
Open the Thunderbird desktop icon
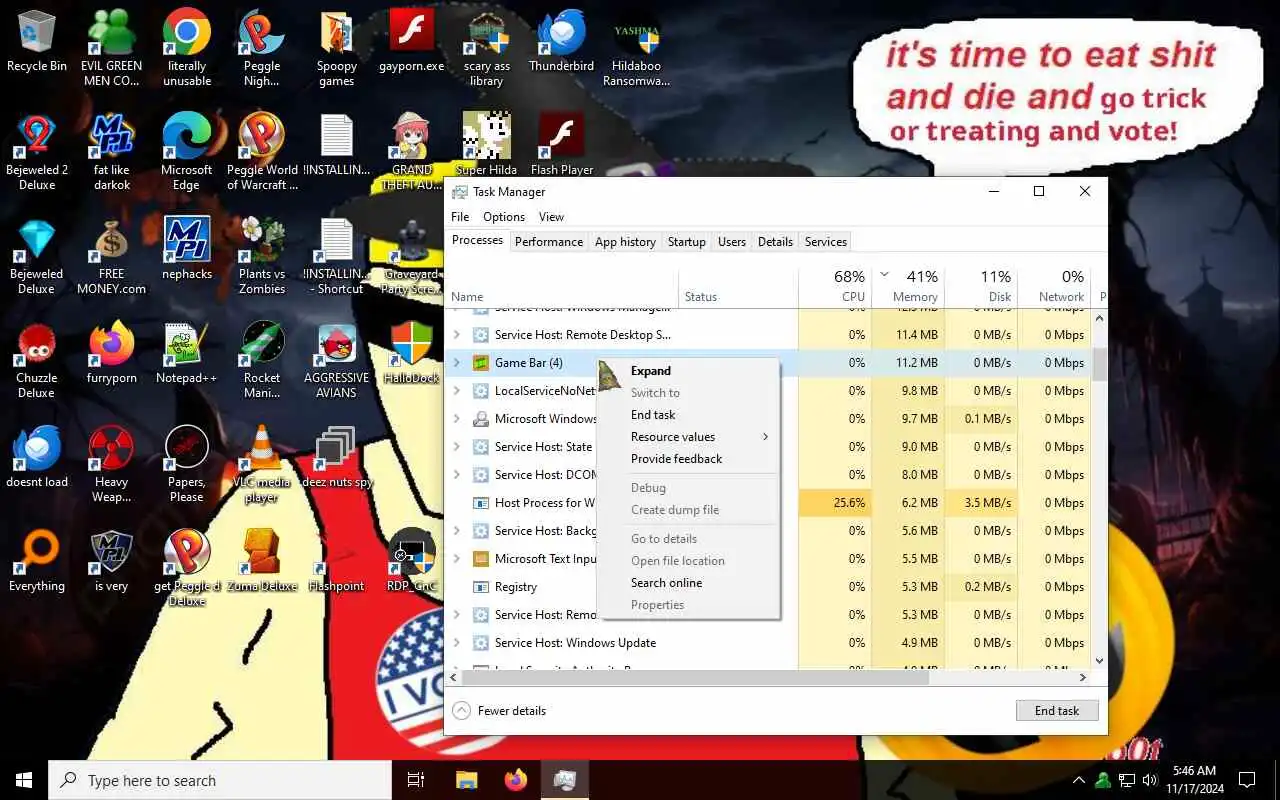pos(561,42)
